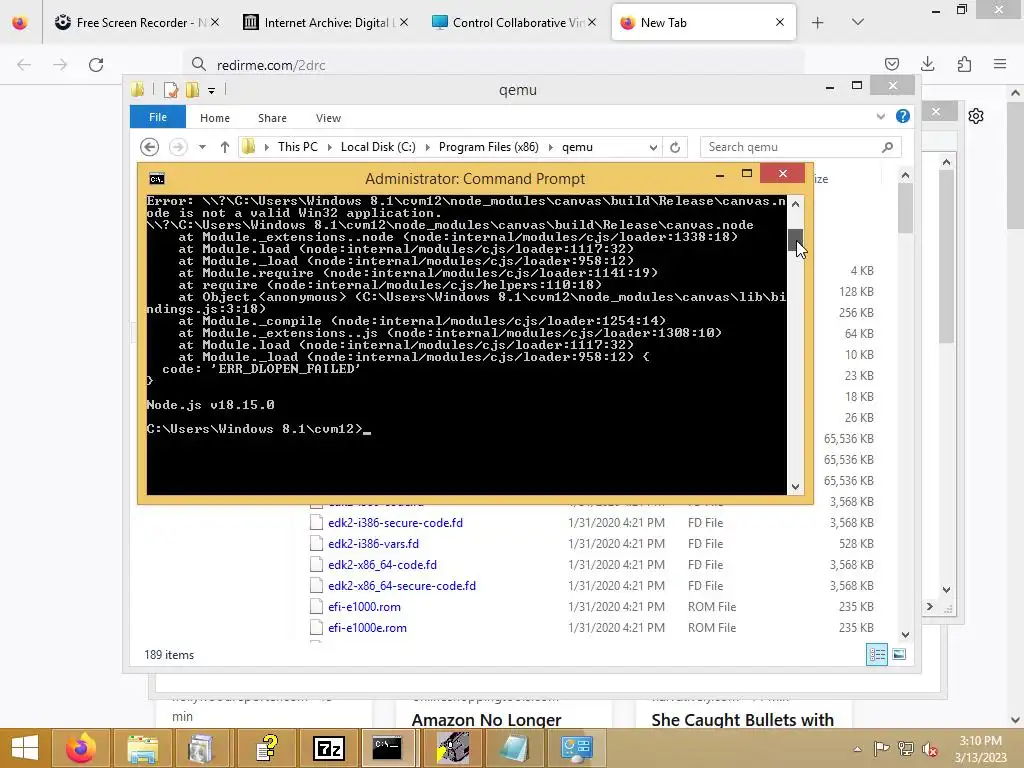Click the redirme.com address bar
Image resolution: width=1024 pixels, height=768 pixels.
tap(496, 65)
